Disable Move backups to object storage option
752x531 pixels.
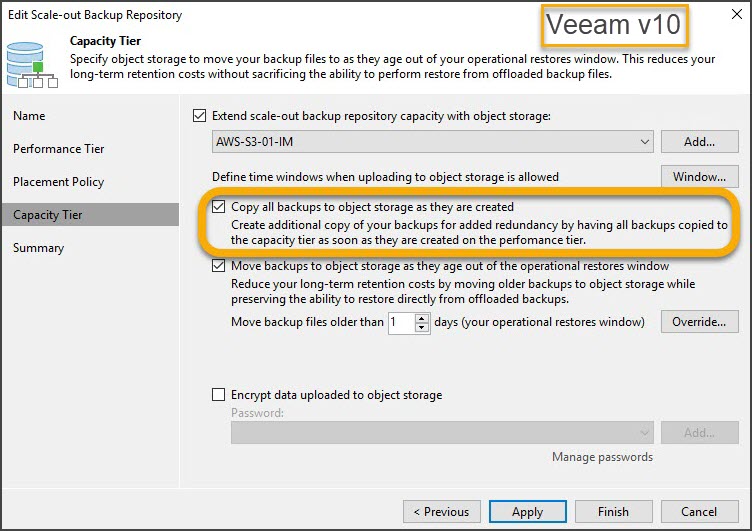coord(219,266)
